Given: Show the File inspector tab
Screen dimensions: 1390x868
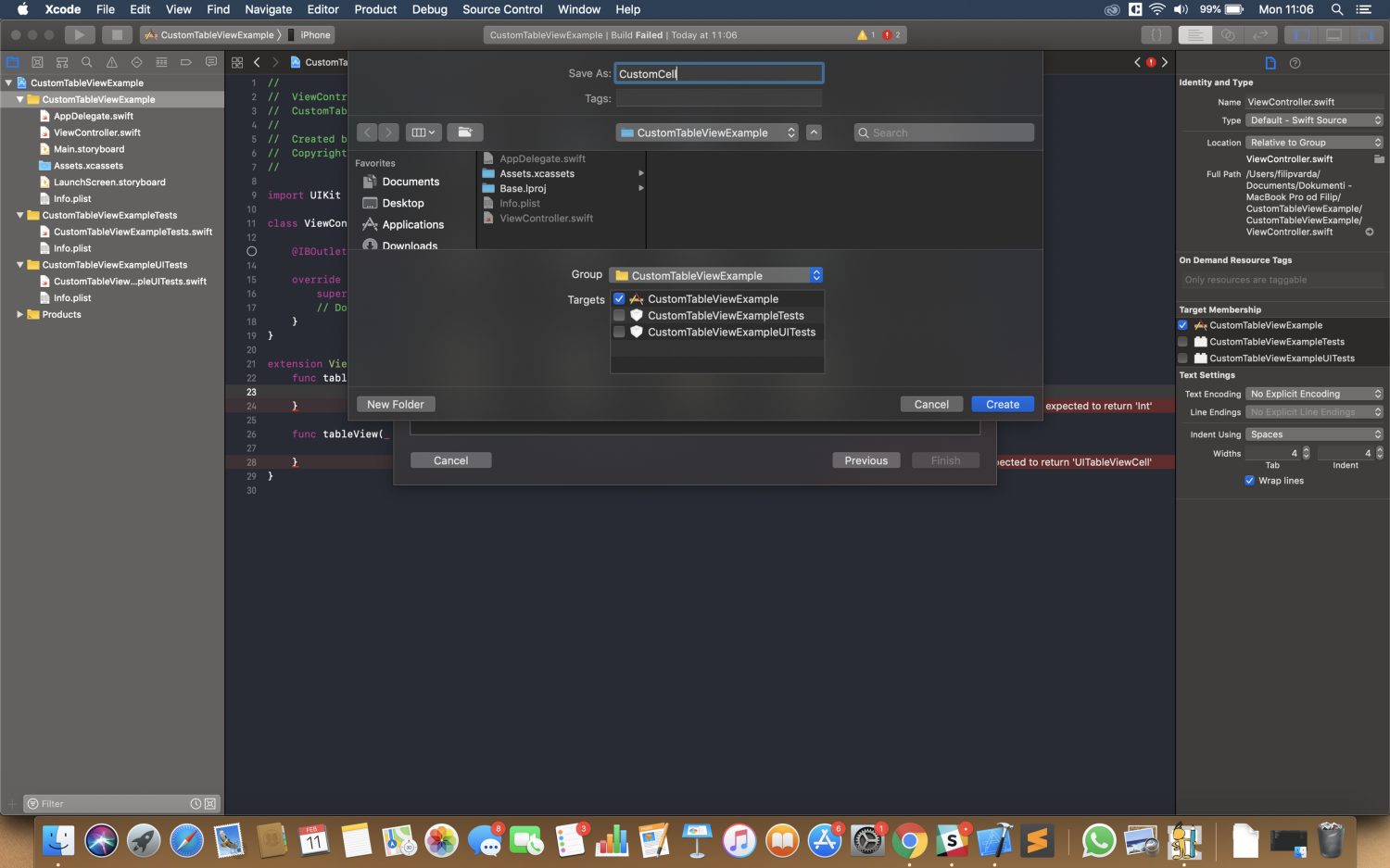Looking at the screenshot, I should pyautogui.click(x=1270, y=63).
